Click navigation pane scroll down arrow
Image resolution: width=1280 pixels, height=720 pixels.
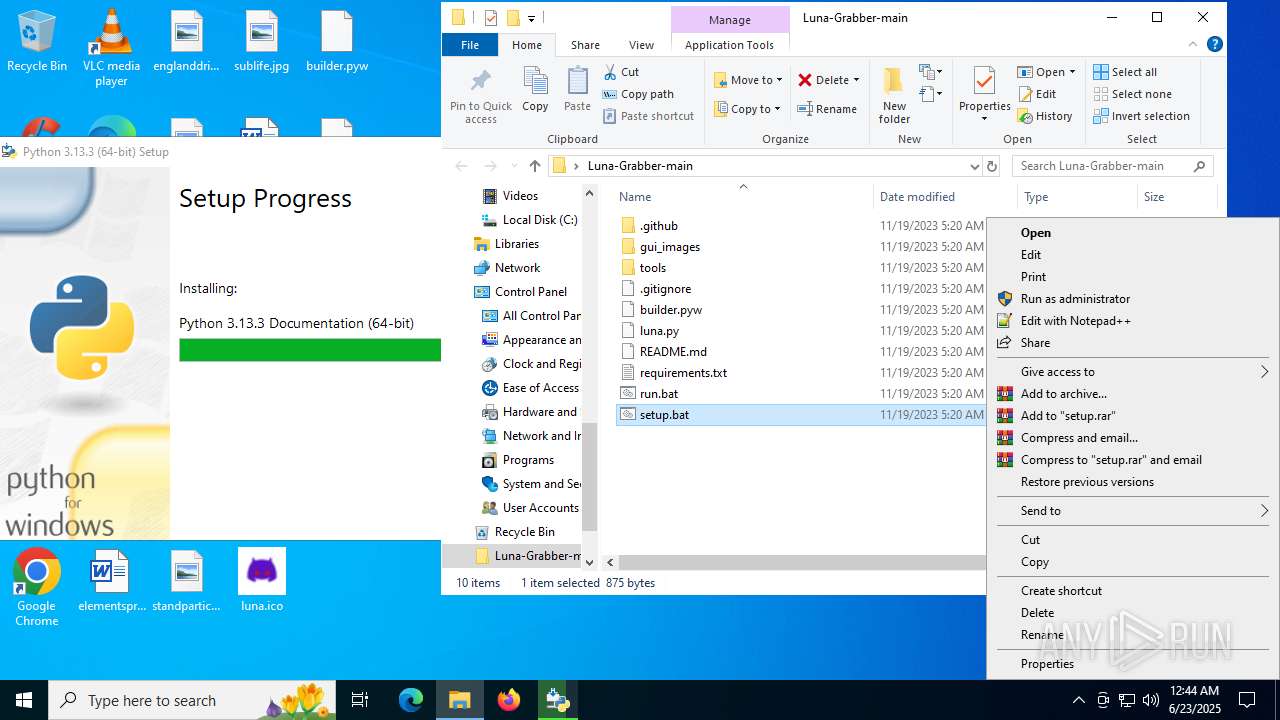tap(589, 563)
